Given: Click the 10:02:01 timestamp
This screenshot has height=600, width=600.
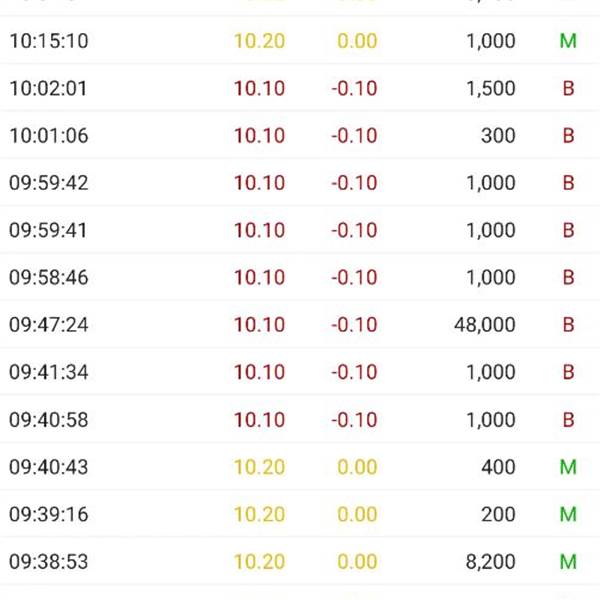Looking at the screenshot, I should pos(49,89).
